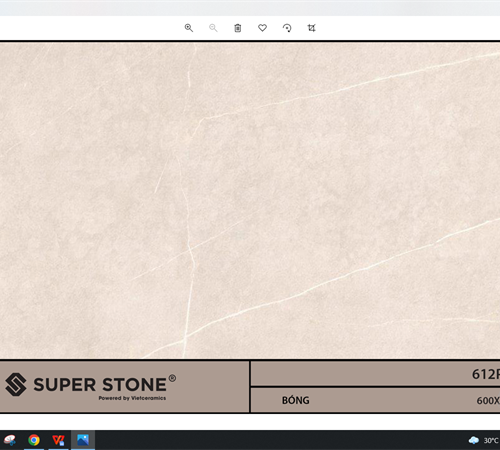Viewport: 500px width, 450px height.
Task: Click the SUPER STONE brand name text
Action: pos(100,385)
